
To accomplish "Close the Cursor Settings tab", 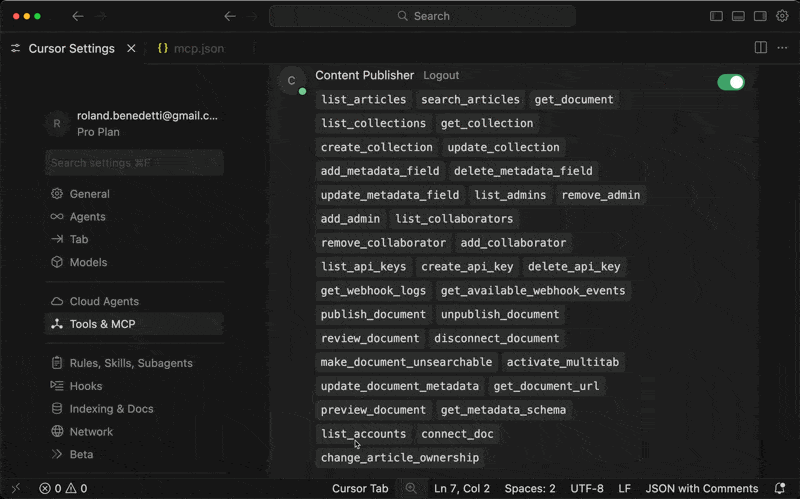I will point(131,48).
